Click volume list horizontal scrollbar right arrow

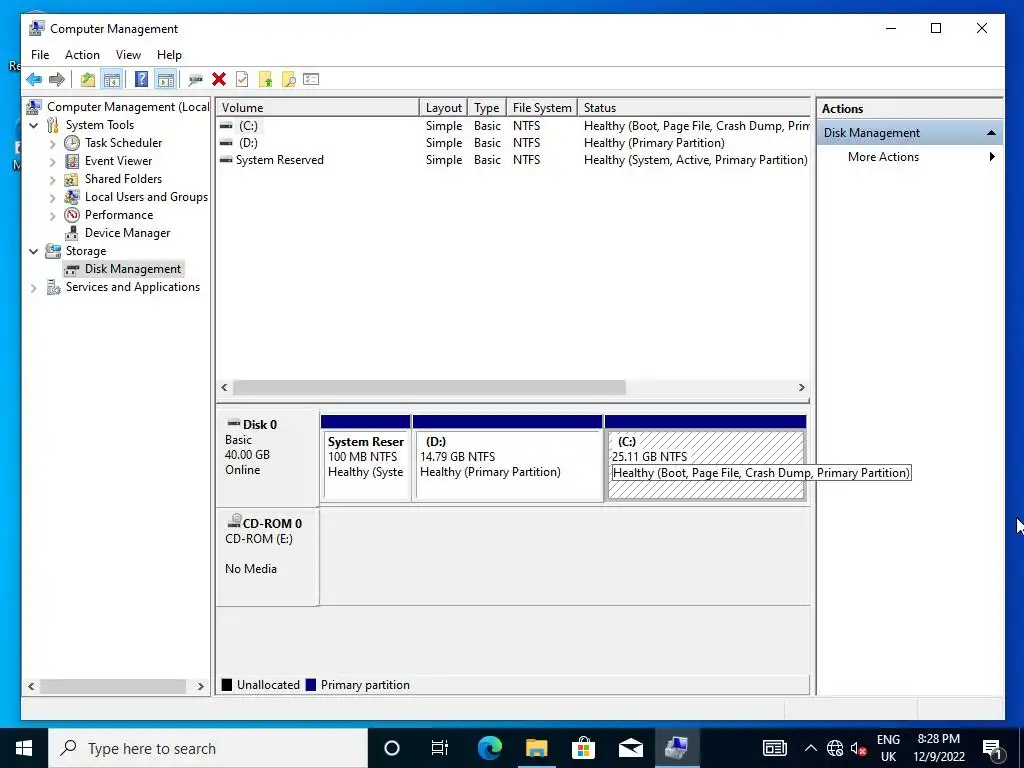point(801,387)
